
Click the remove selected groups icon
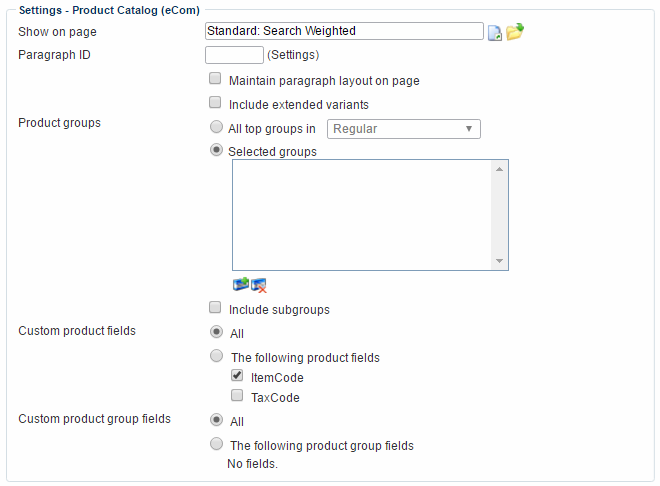tap(259, 286)
